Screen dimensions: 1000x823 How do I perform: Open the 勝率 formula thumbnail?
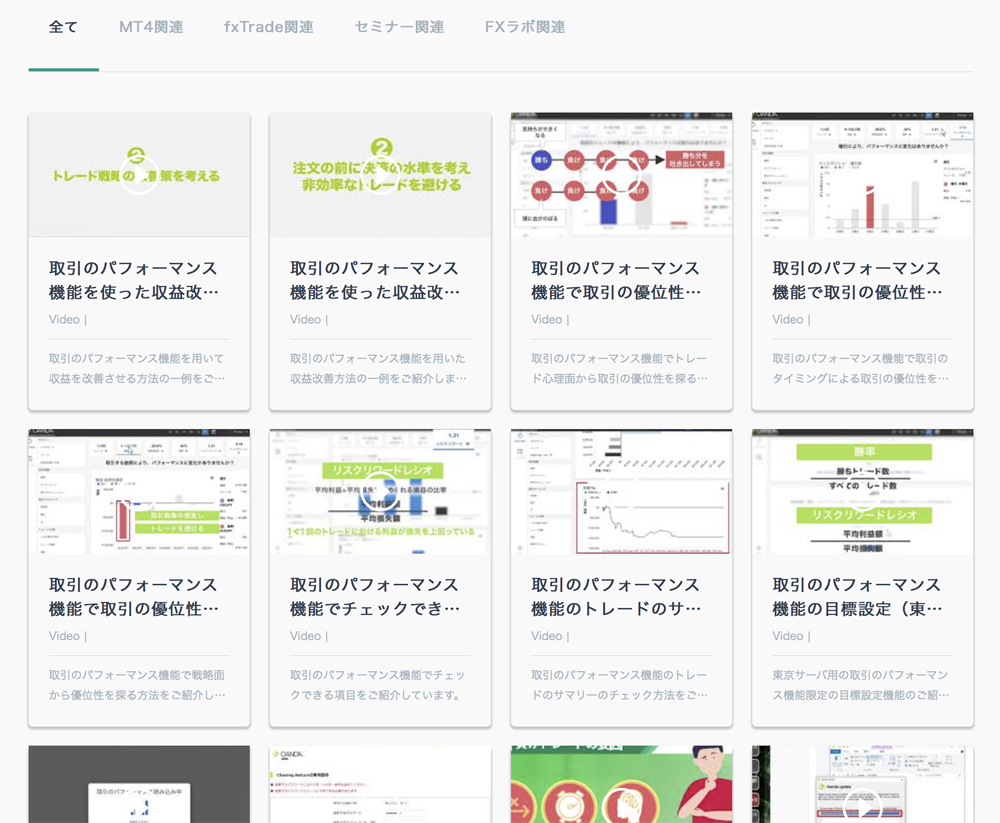tap(863, 491)
